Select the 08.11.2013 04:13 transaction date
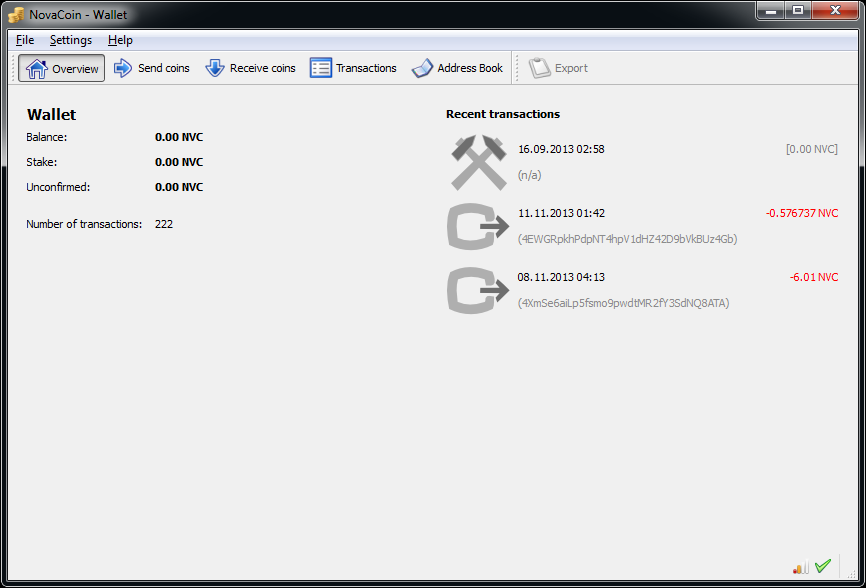This screenshot has height=588, width=866. [x=561, y=277]
